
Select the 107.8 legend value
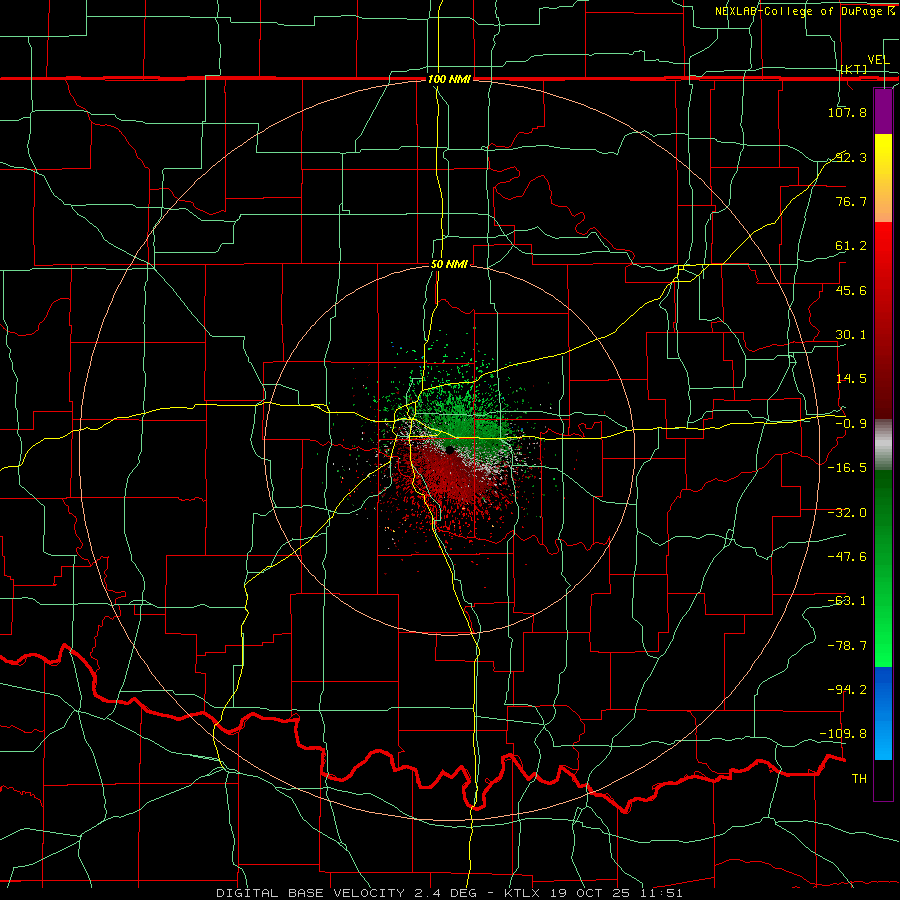click(x=847, y=112)
